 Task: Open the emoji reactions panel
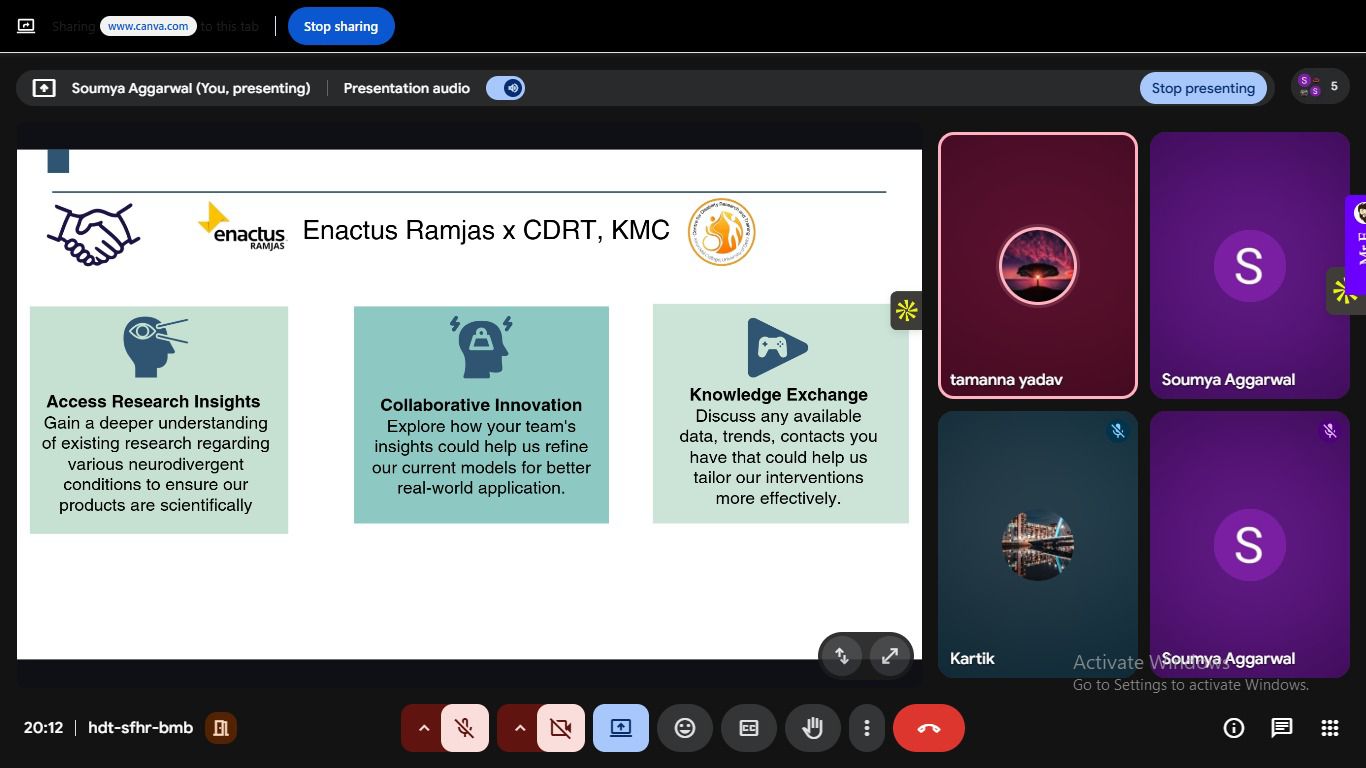(685, 728)
